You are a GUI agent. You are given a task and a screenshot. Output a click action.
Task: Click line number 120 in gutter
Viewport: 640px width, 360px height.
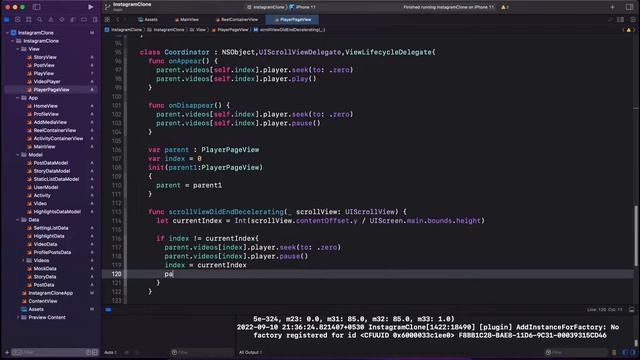116,274
